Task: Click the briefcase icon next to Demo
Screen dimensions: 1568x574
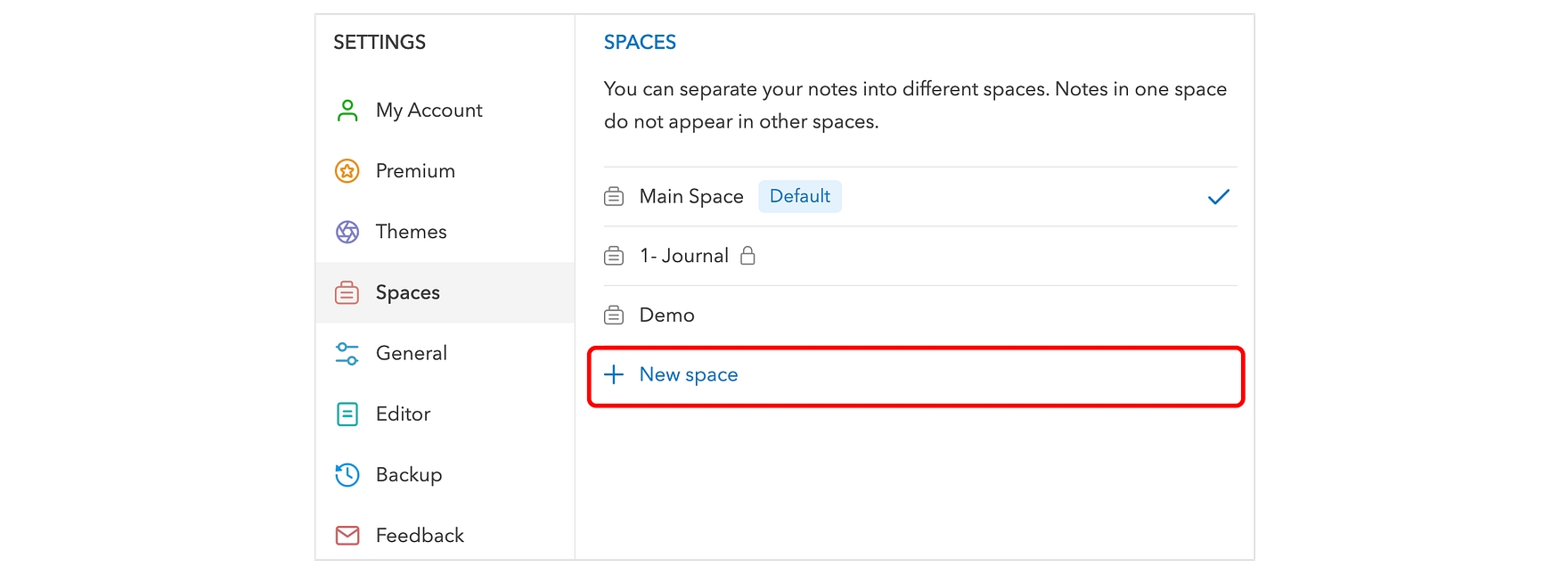Action: point(614,316)
